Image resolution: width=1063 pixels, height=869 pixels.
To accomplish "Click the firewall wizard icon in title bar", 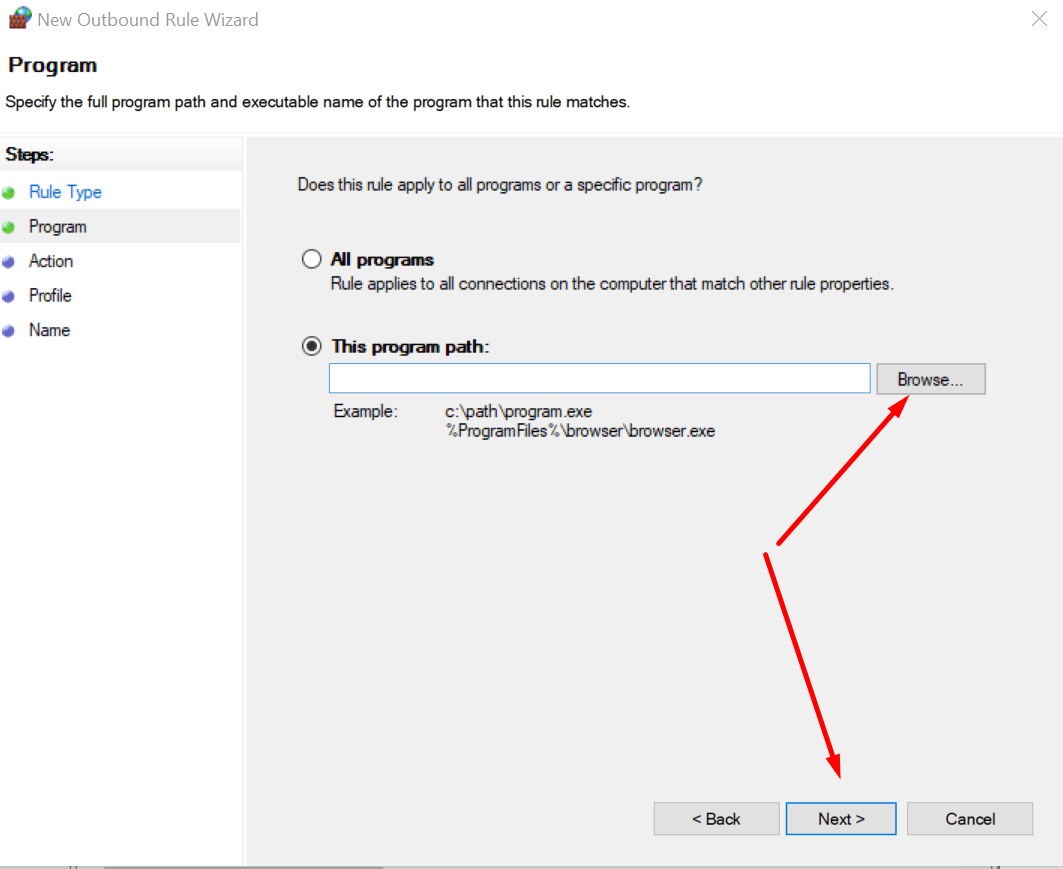I will 19,18.
